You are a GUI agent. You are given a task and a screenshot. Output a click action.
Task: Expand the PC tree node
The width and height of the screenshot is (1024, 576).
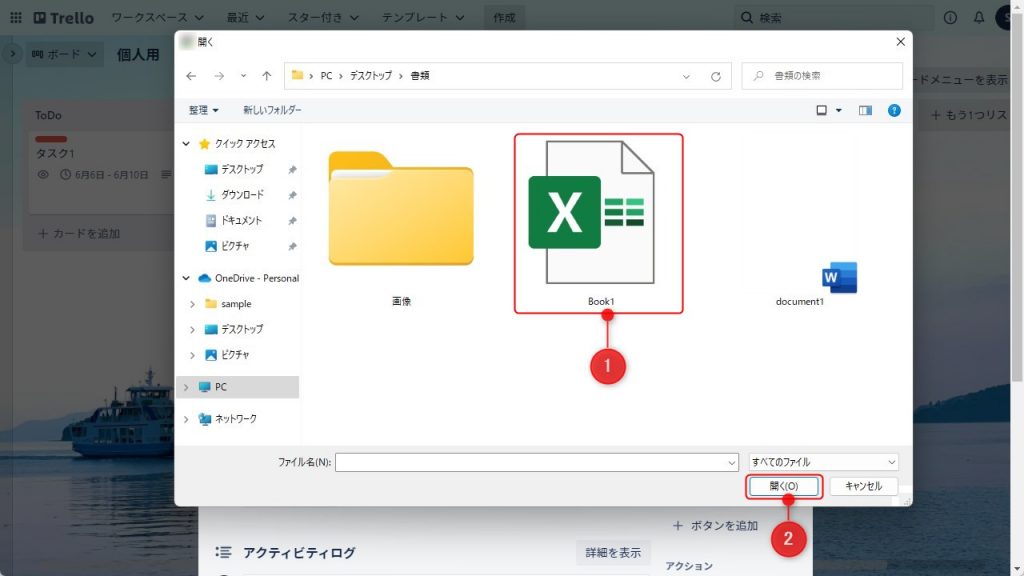(186, 387)
